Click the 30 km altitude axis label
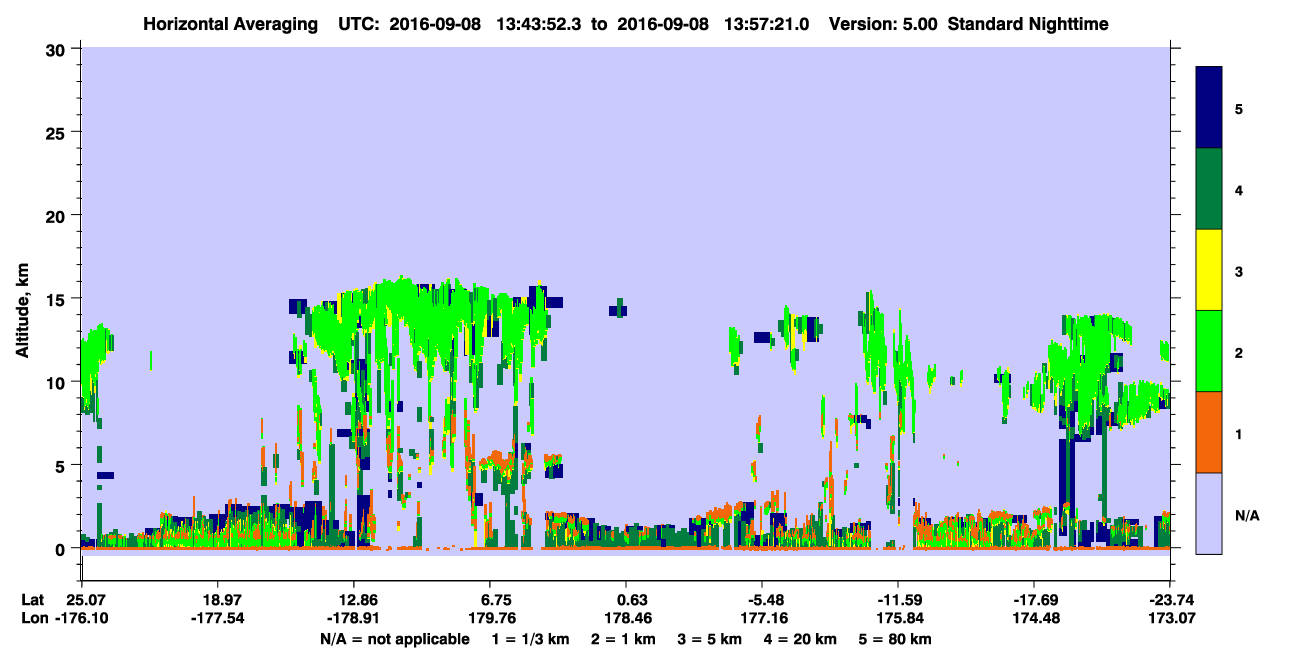This screenshot has width=1300, height=667. tap(58, 48)
